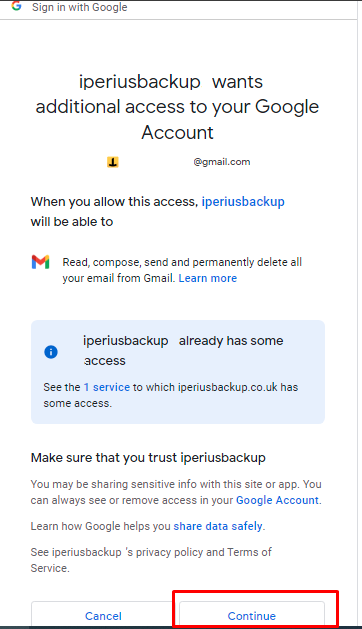Open the Google Account link

click(x=277, y=500)
